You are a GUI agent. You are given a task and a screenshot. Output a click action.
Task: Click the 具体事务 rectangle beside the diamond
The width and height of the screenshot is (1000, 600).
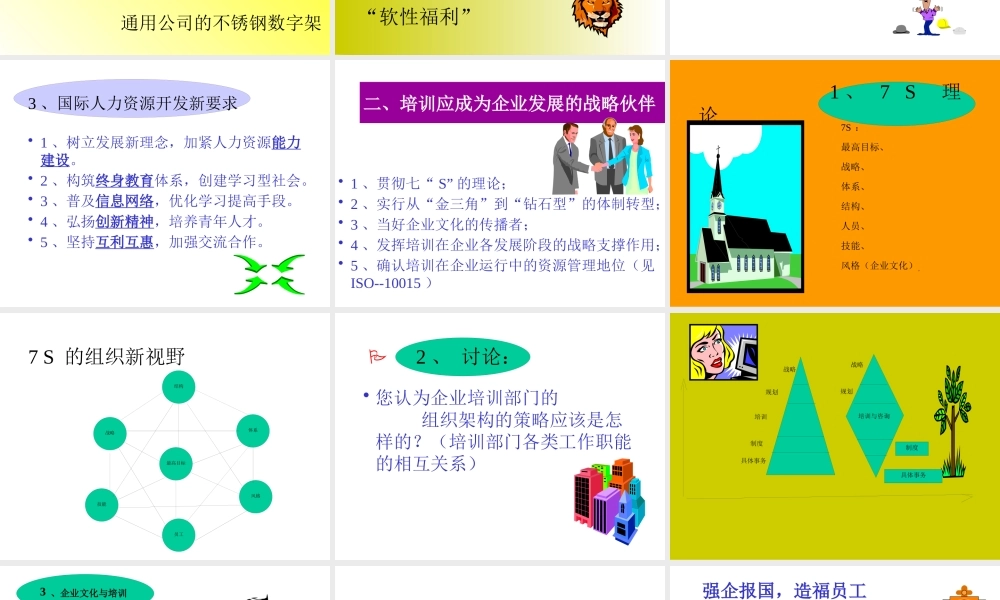point(913,475)
